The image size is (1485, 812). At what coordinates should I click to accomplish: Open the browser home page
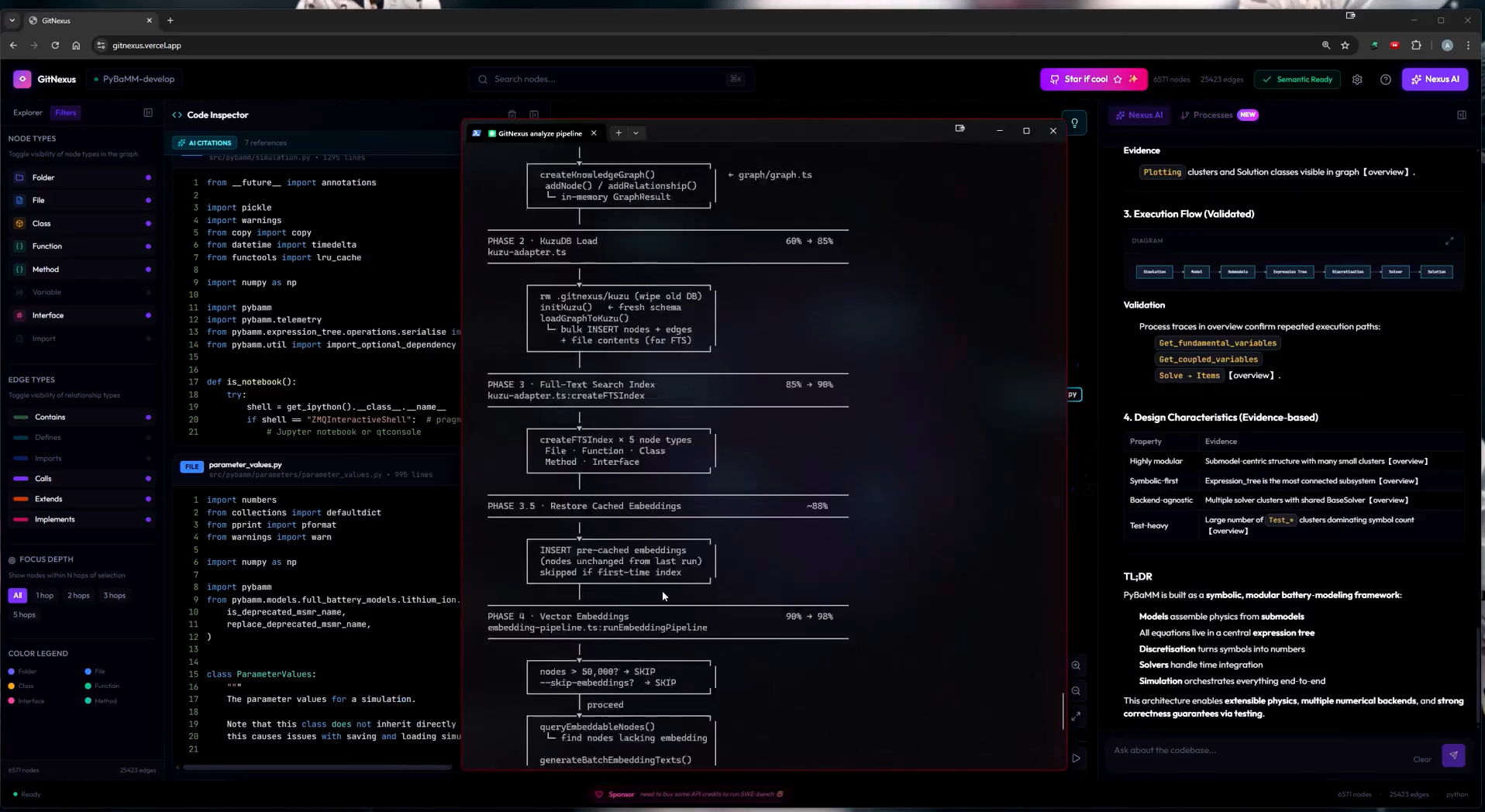[76, 46]
